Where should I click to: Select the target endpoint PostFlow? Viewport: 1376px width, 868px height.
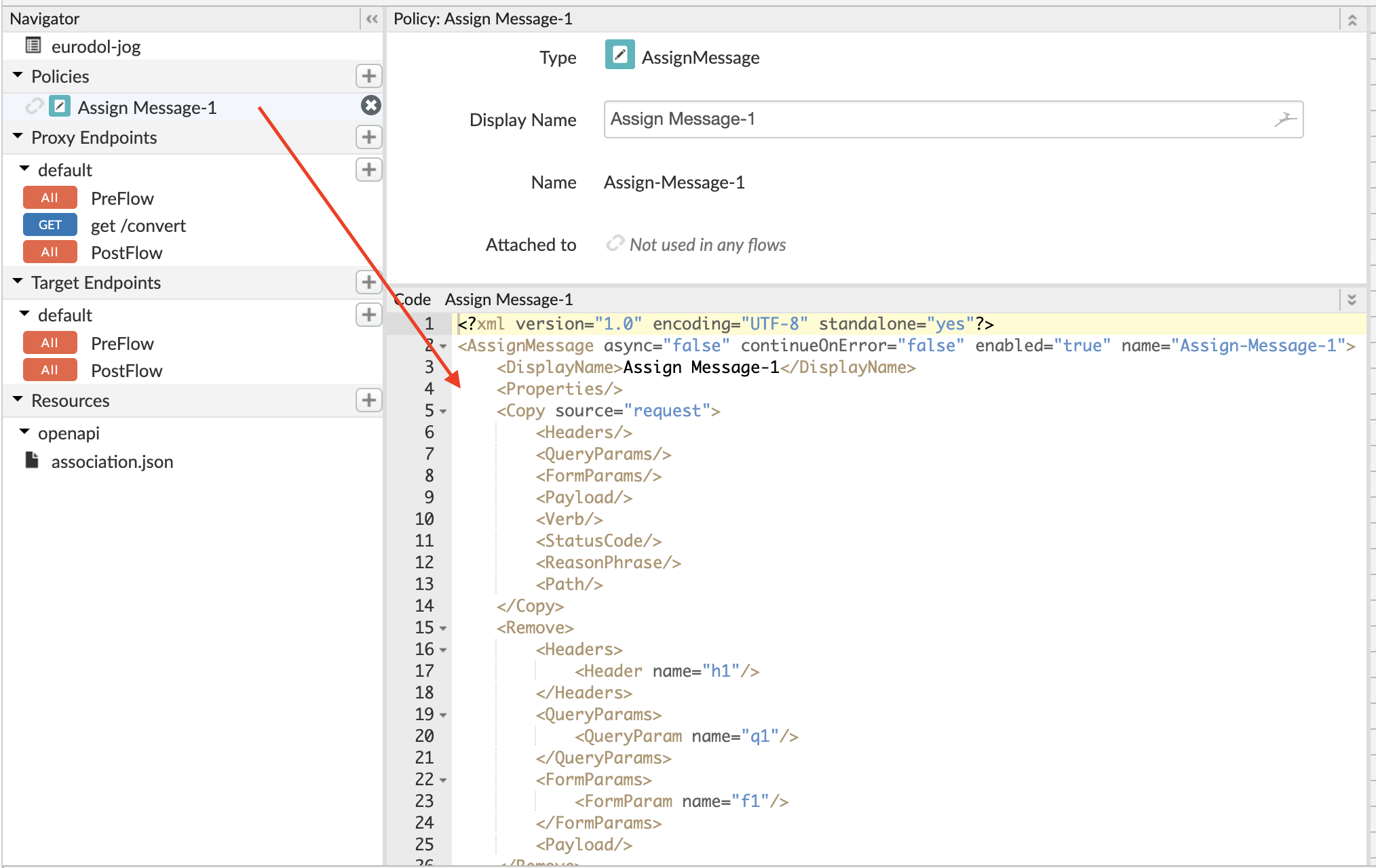tap(127, 371)
